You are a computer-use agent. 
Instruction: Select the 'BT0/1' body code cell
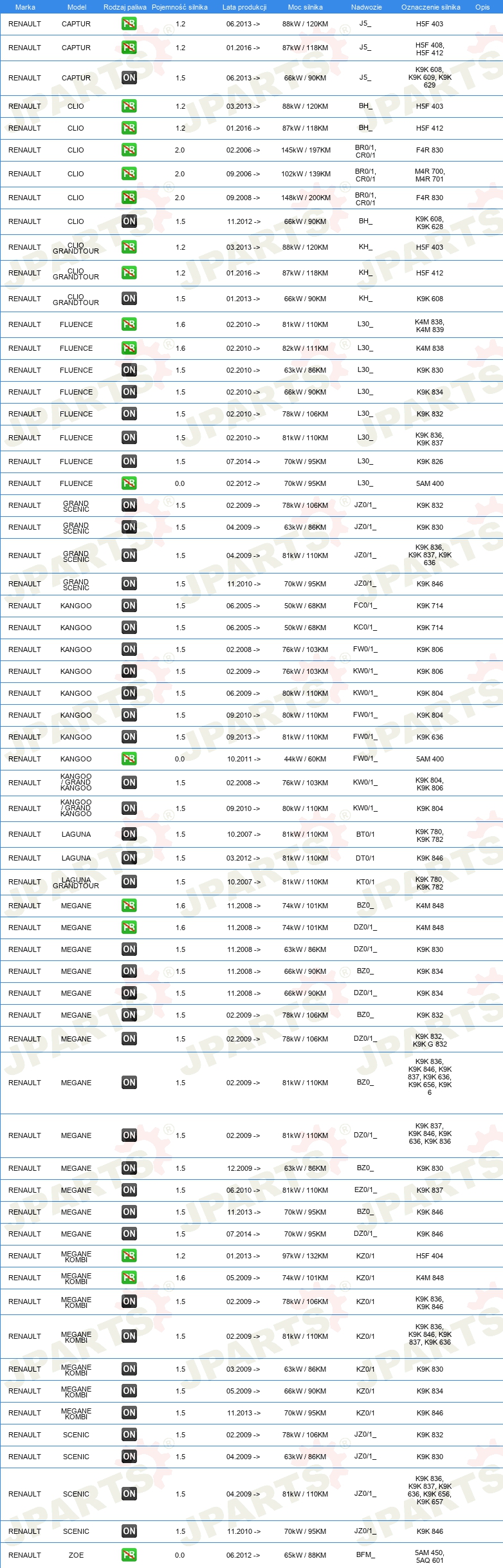(x=365, y=834)
